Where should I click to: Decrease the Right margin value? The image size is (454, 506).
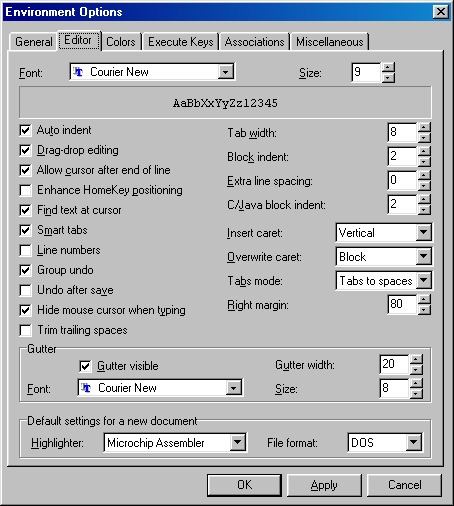click(x=424, y=309)
